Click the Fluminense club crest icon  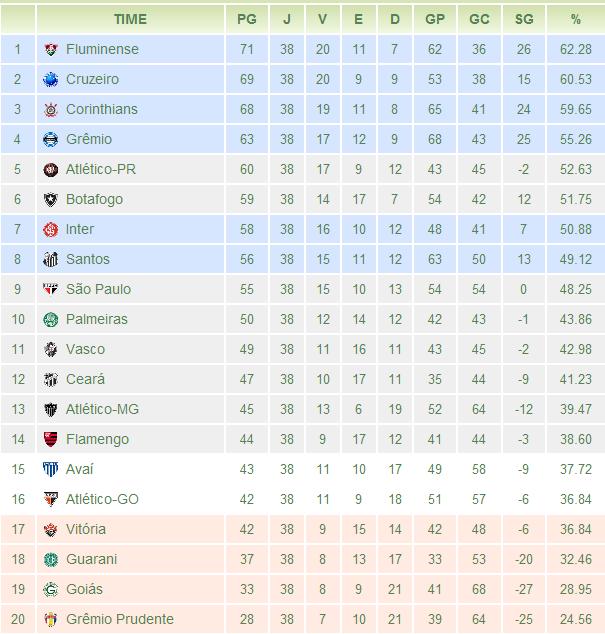coord(51,49)
